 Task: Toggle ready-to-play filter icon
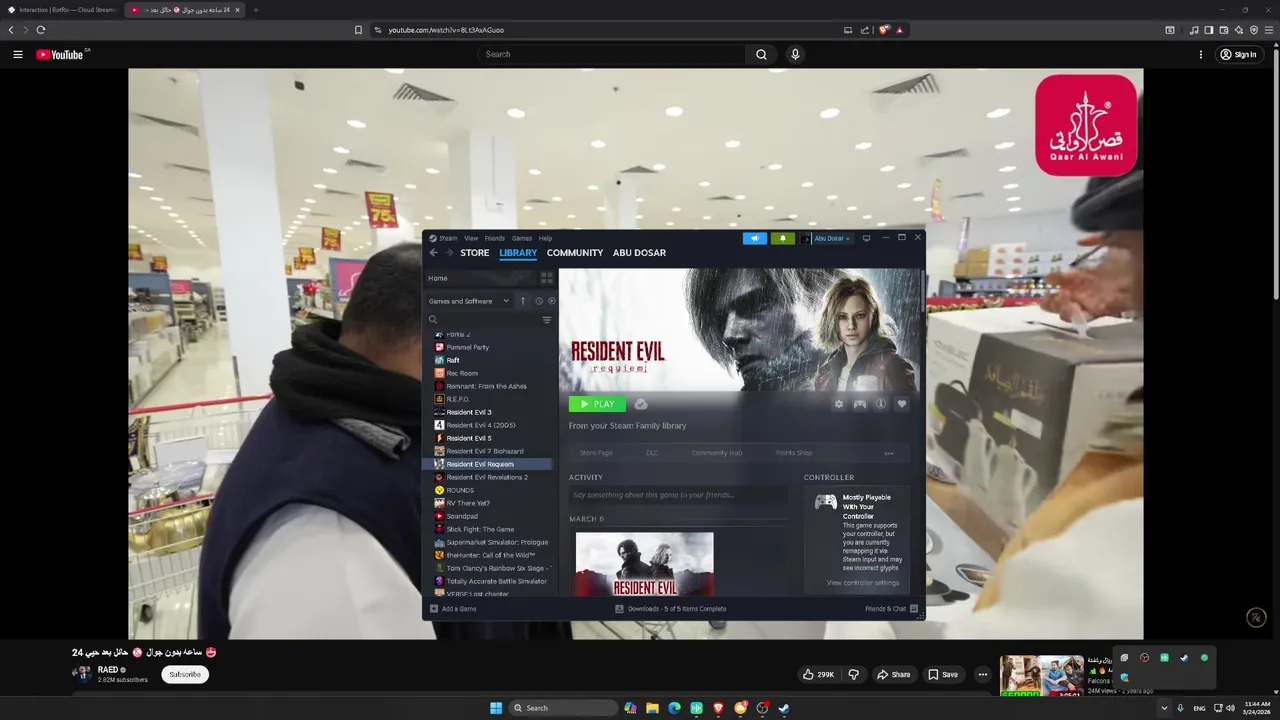552,301
